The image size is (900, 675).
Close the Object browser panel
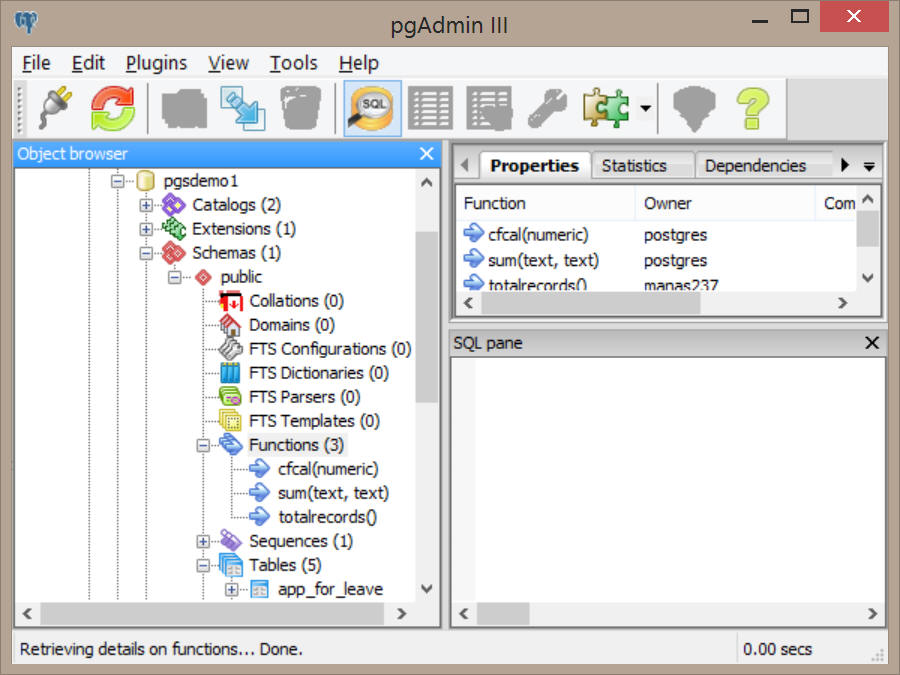(426, 154)
